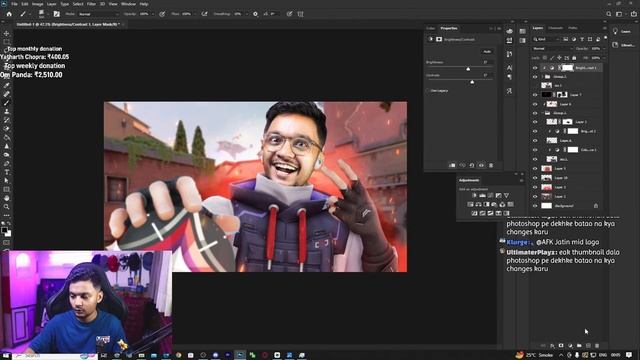Select the Brush tool in left toolbar
The width and height of the screenshot is (640, 360).
click(x=6, y=102)
